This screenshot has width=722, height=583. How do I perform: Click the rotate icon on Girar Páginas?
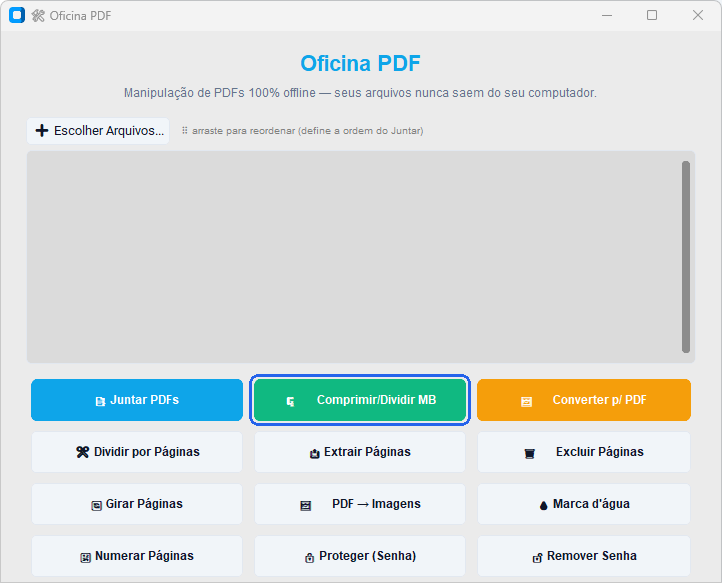pos(96,506)
